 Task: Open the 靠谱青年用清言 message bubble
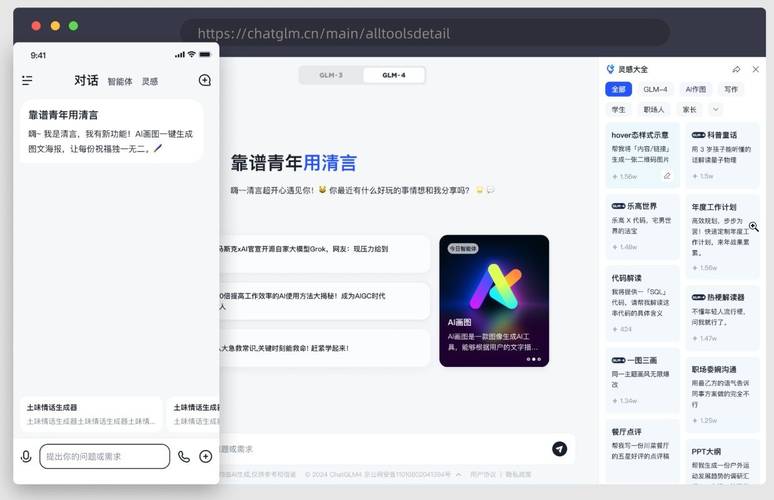click(x=112, y=132)
